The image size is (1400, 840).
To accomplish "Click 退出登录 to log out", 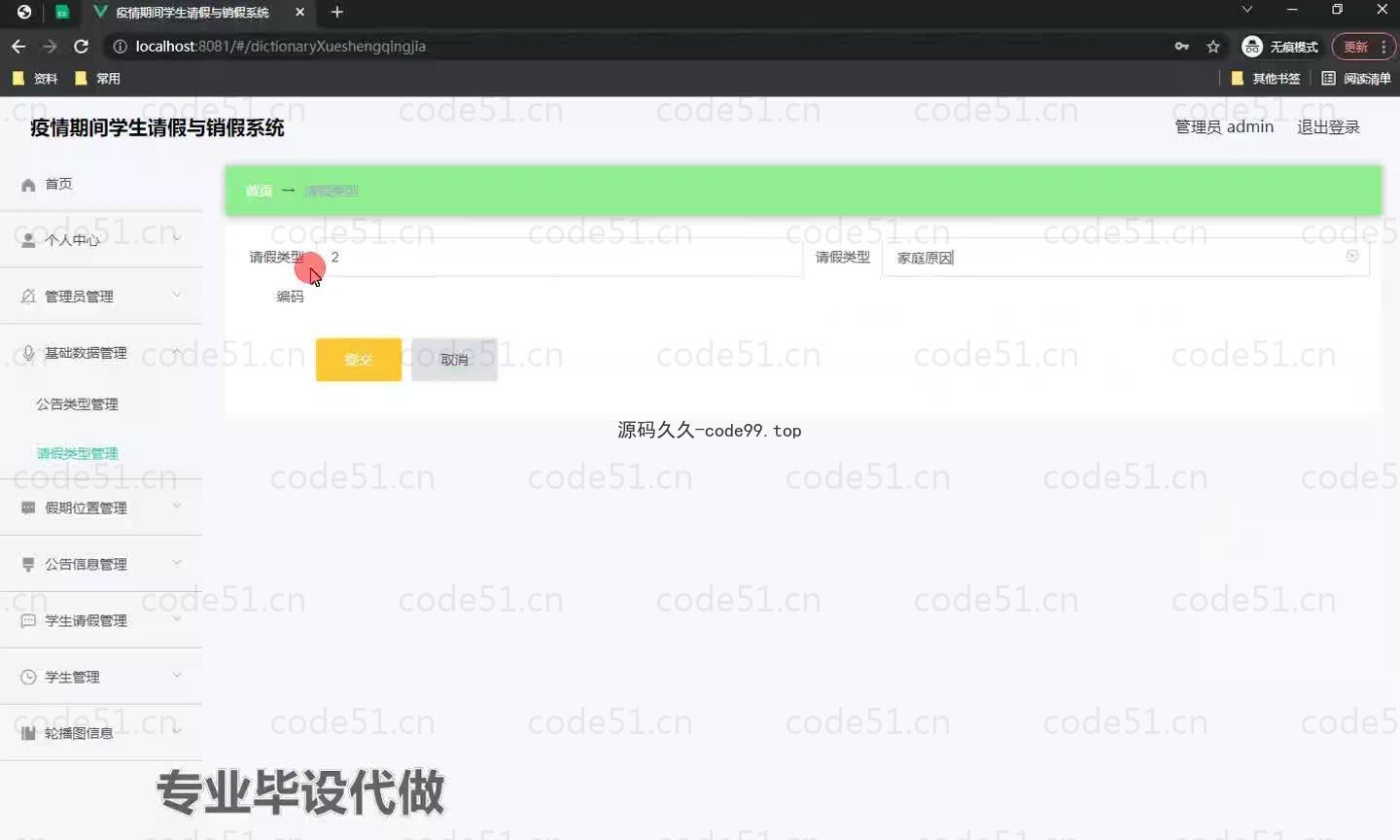I will (1328, 127).
